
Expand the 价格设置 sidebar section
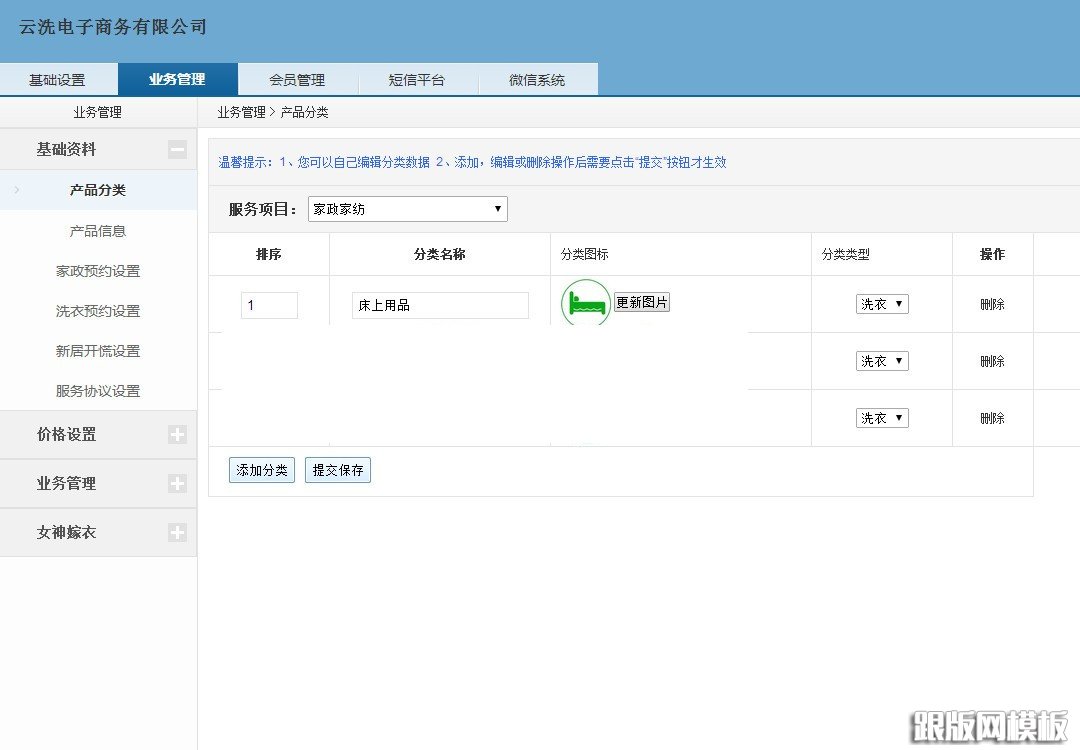tap(177, 434)
